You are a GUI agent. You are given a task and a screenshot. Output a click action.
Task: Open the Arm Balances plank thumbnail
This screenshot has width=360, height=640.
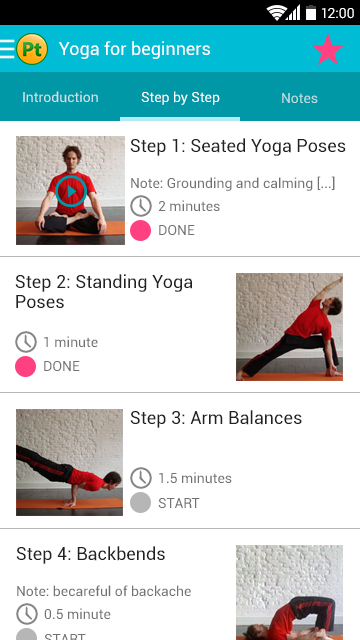pos(69,462)
